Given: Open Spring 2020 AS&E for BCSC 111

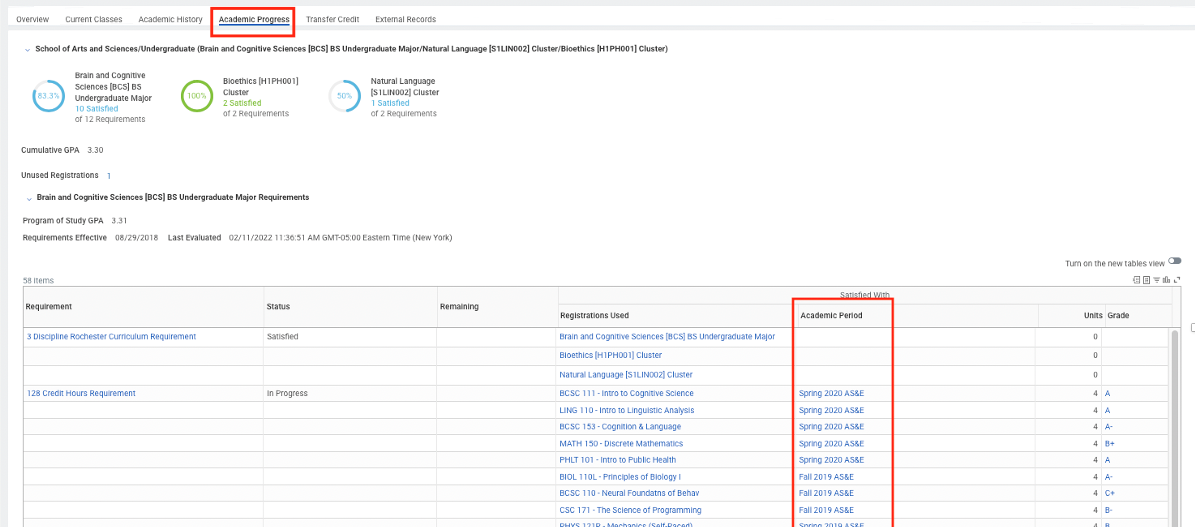Looking at the screenshot, I should coord(831,394).
